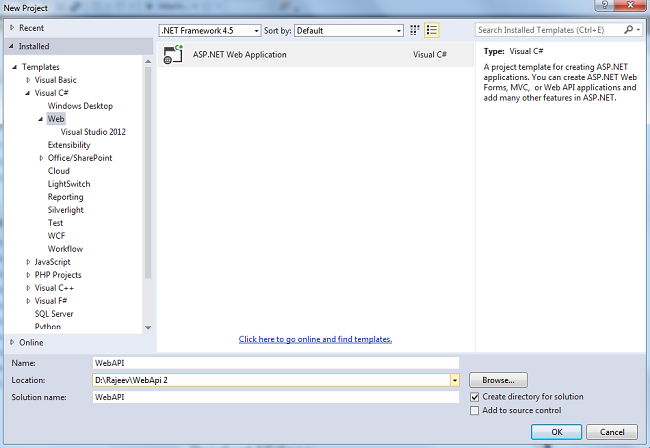The image size is (650, 448).
Task: Check Add to source control
Action: pos(475,410)
